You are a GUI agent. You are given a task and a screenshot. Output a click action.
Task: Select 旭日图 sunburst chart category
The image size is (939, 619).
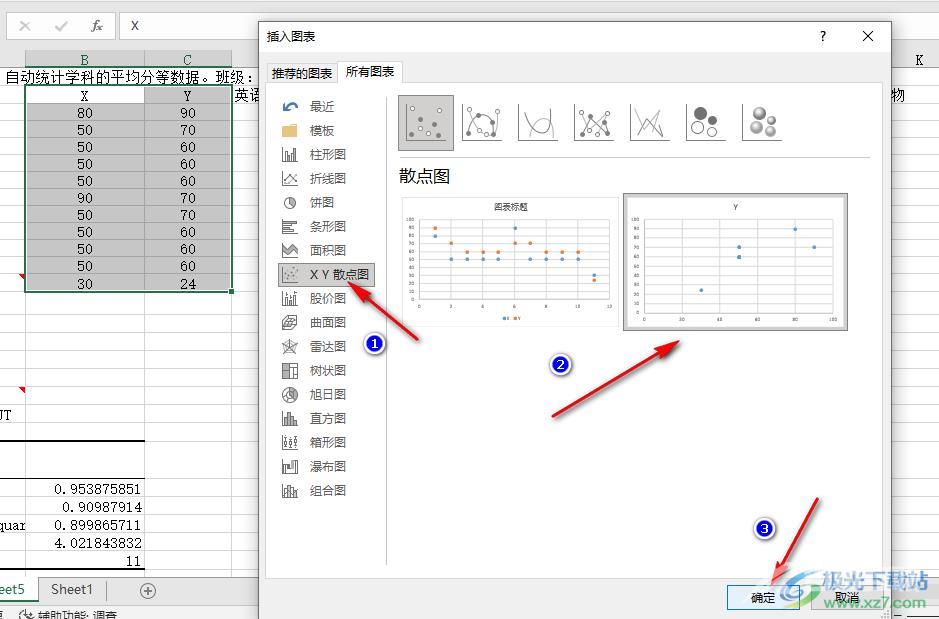[x=327, y=395]
